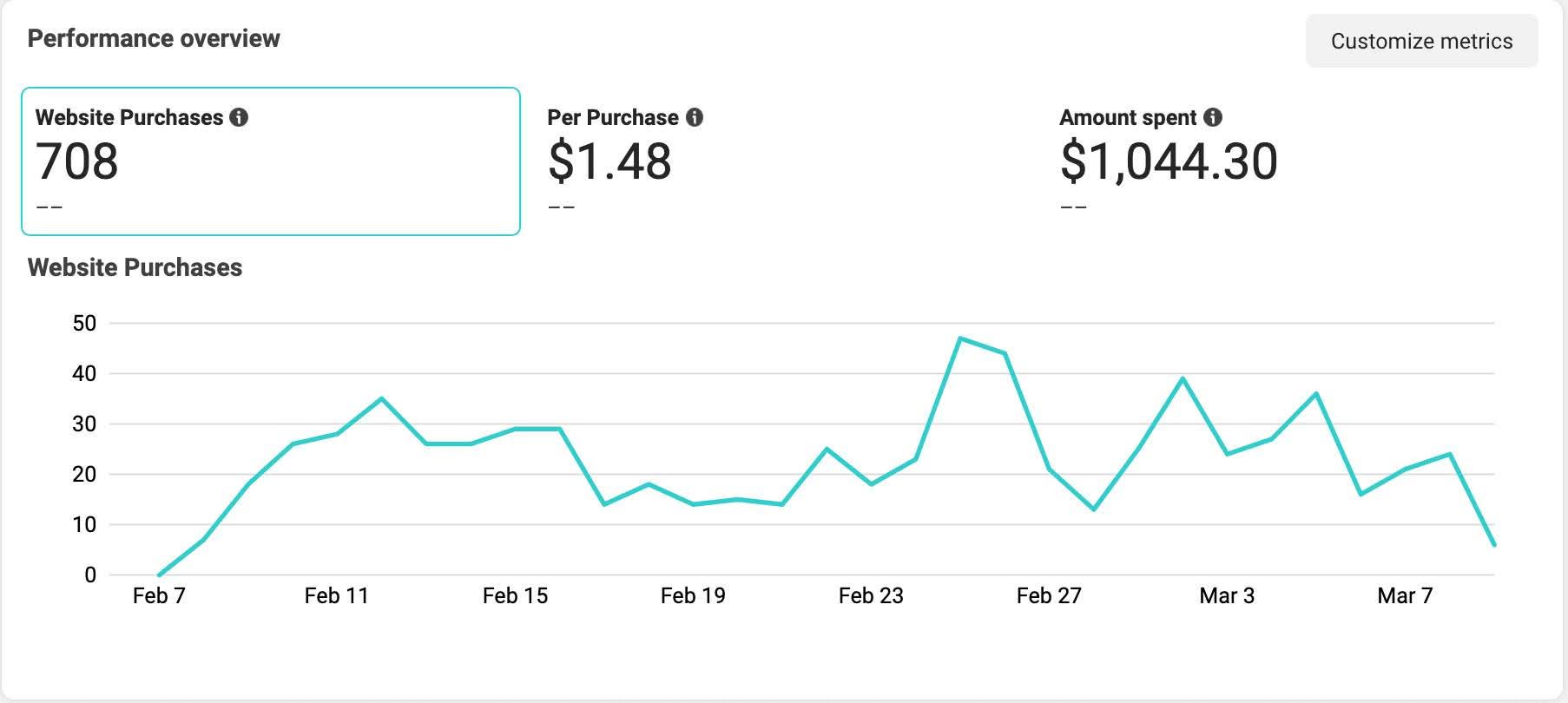Screen dimensions: 1568x703
Task: Select the Feb 19 axis label
Action: pos(693,595)
